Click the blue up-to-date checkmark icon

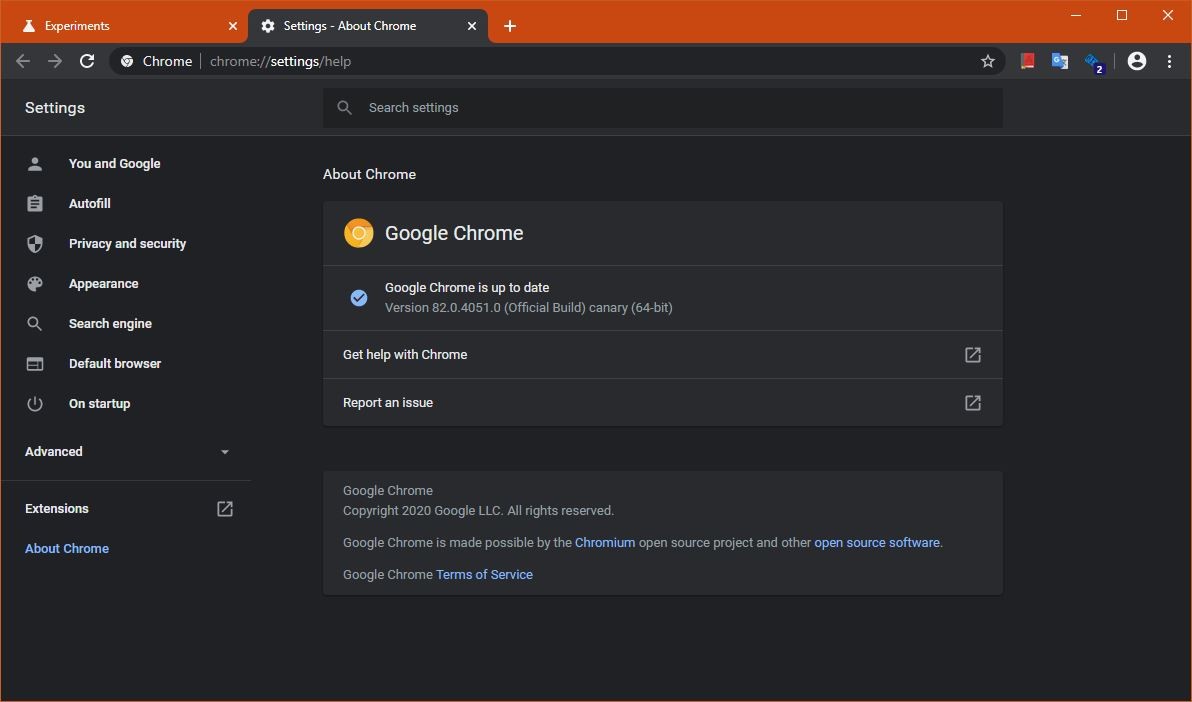[x=359, y=298]
